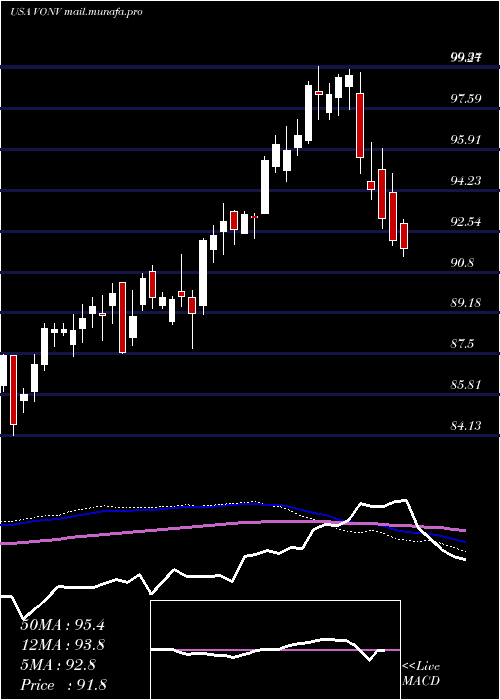This screenshot has height=700, width=500.
Task: Click the 92.54 price axis label
Action: tap(466, 221)
